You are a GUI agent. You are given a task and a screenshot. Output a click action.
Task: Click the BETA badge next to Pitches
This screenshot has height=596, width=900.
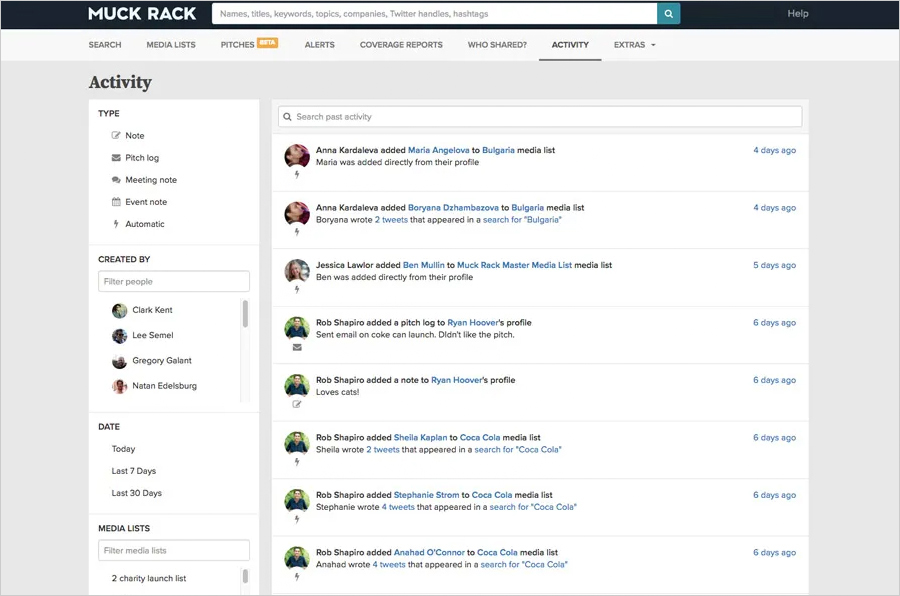pos(267,42)
